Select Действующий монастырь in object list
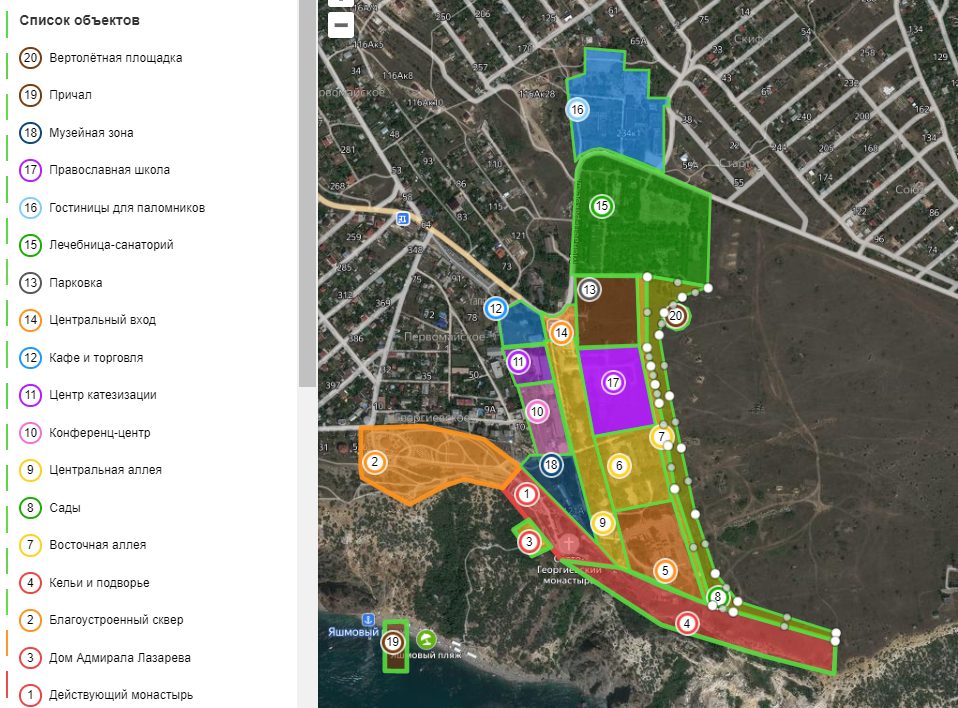 pyautogui.click(x=120, y=695)
